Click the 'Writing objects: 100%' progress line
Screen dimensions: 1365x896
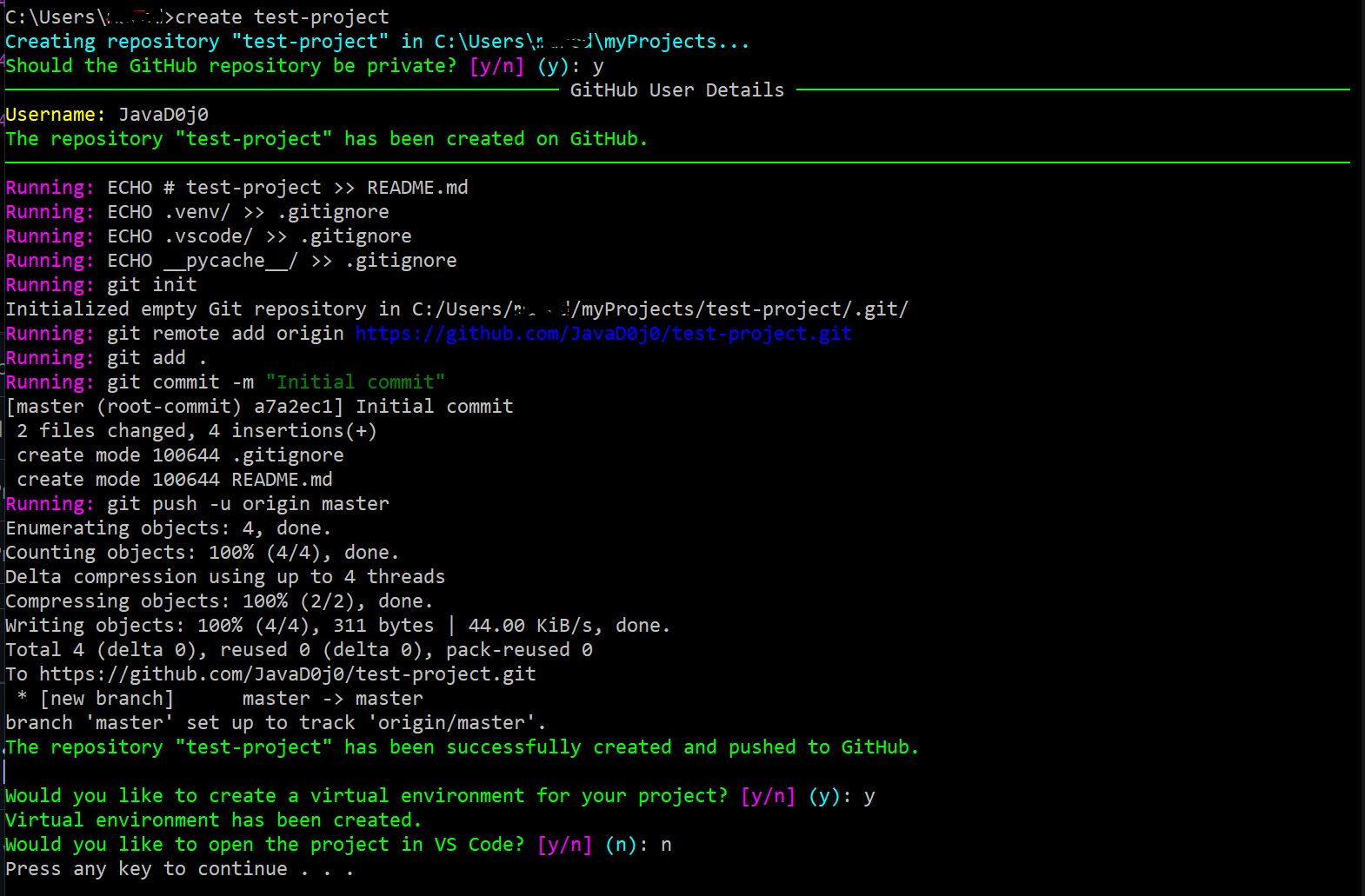pyautogui.click(x=337, y=626)
